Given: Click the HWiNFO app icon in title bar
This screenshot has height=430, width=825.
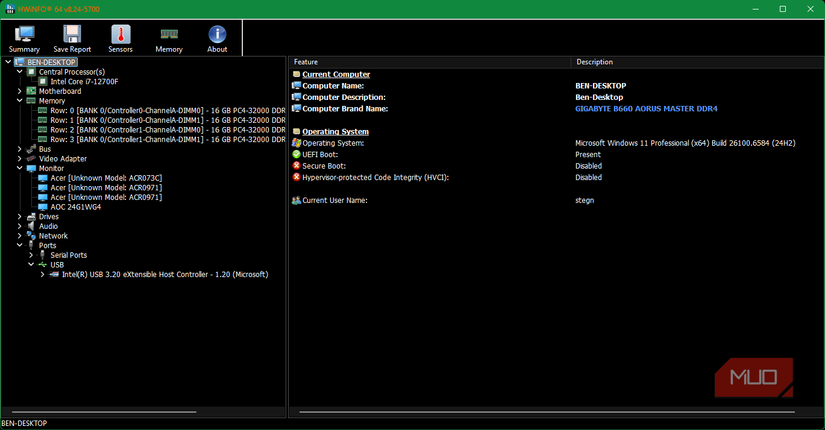Looking at the screenshot, I should 9,9.
